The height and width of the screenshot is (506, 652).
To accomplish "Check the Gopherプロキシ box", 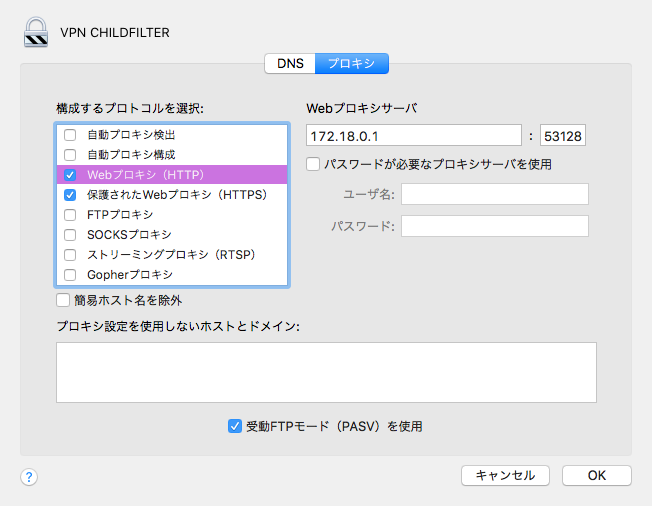I will click(x=70, y=274).
